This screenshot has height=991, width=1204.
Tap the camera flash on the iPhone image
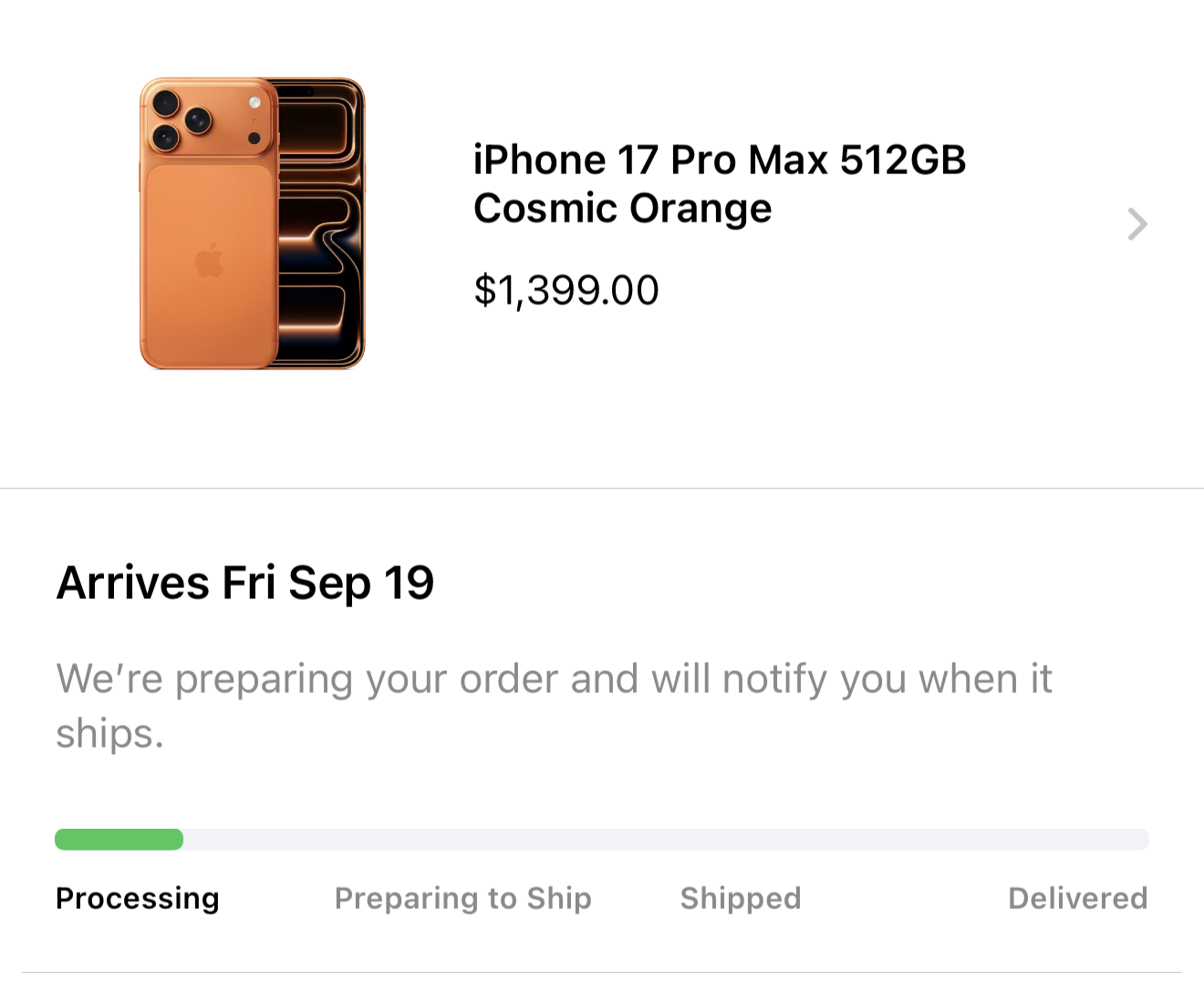(254, 102)
